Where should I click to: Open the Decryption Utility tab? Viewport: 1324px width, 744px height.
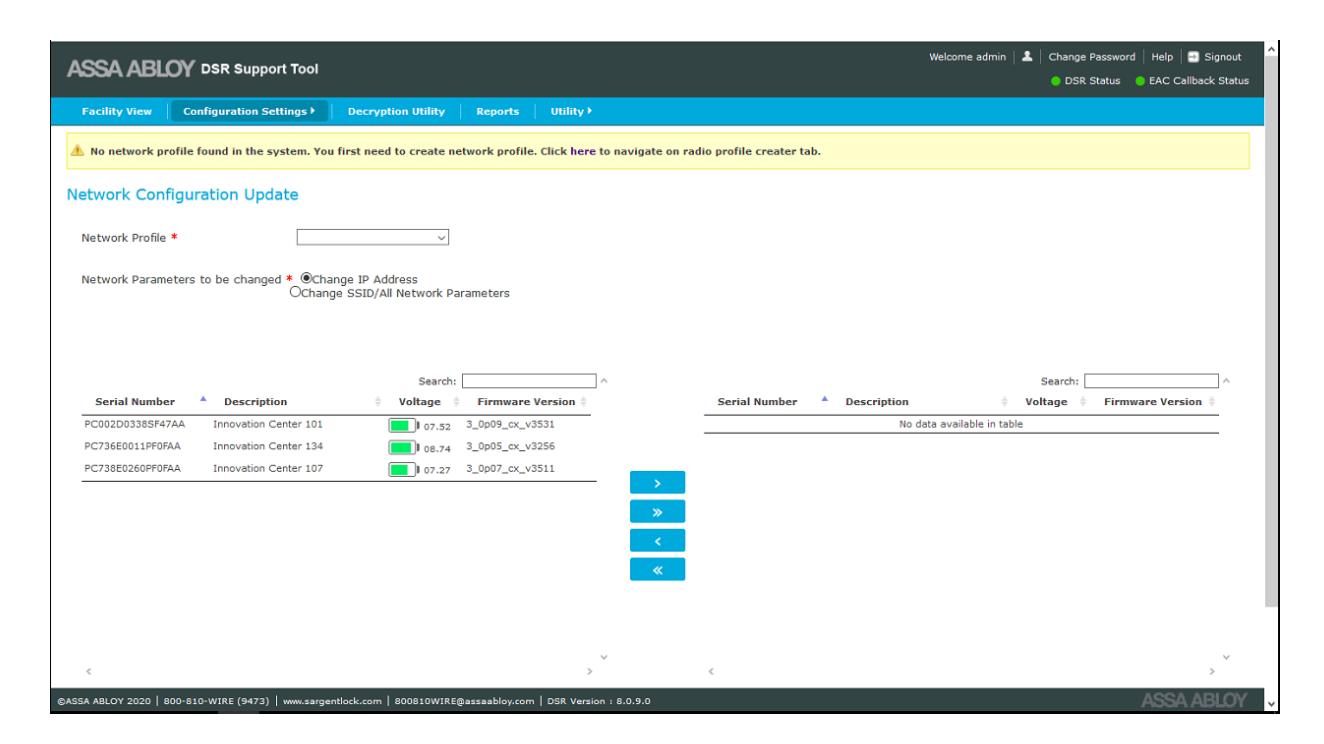pos(396,111)
